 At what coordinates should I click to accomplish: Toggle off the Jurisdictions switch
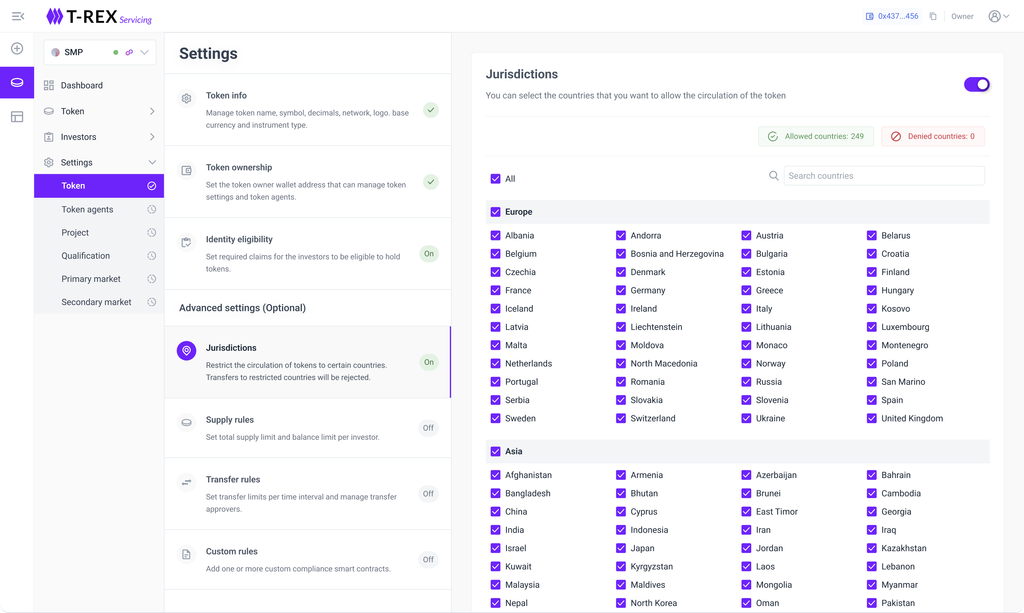[976, 84]
